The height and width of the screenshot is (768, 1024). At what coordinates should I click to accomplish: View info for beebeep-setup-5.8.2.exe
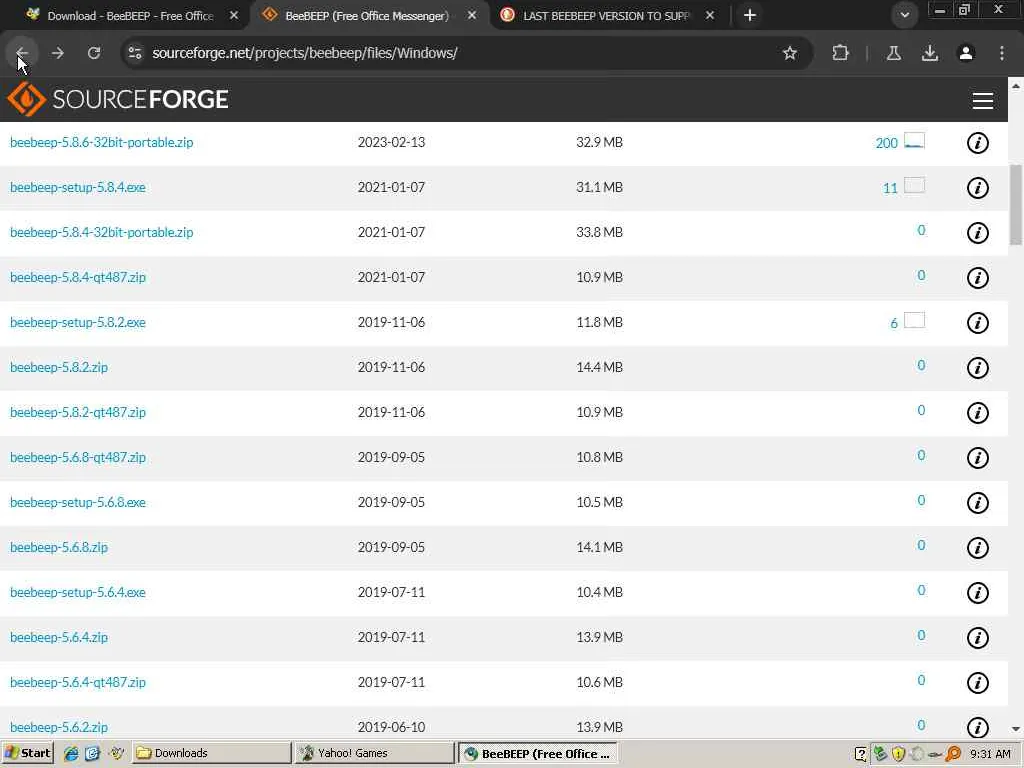click(978, 323)
